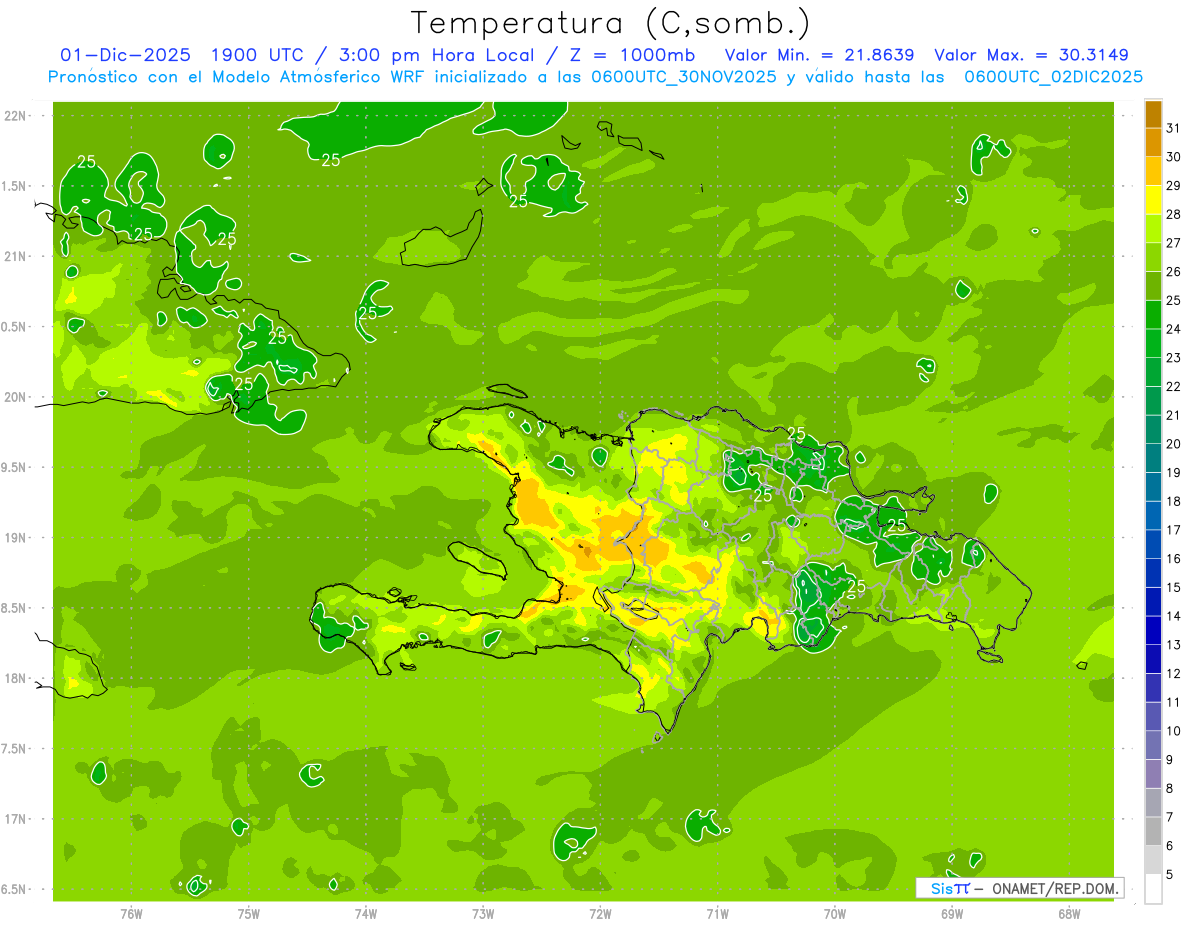Click the "18N" latitude axis label
This screenshot has width=1200, height=927.
[15, 678]
